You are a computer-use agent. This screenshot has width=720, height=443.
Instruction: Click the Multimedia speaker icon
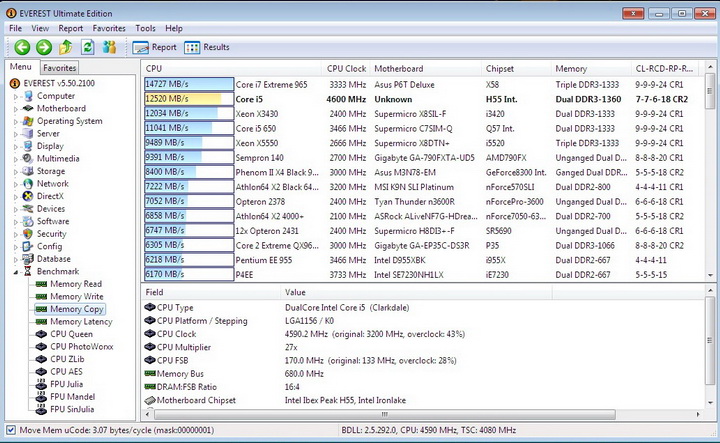(28, 158)
